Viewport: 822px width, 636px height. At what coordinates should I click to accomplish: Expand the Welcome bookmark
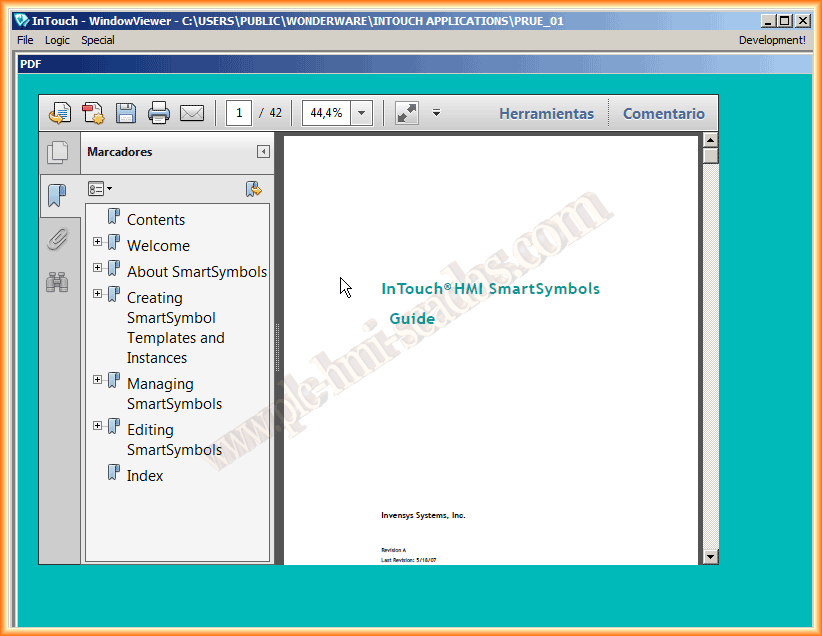(x=97, y=242)
